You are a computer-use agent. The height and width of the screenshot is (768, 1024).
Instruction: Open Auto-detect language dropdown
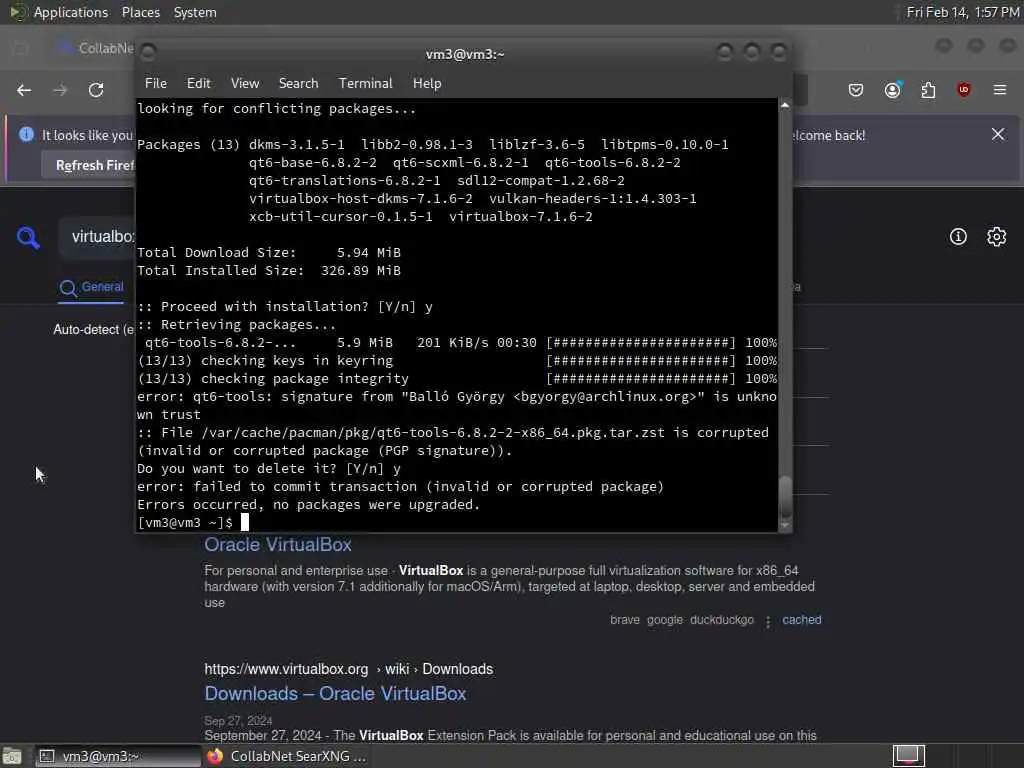(x=93, y=329)
